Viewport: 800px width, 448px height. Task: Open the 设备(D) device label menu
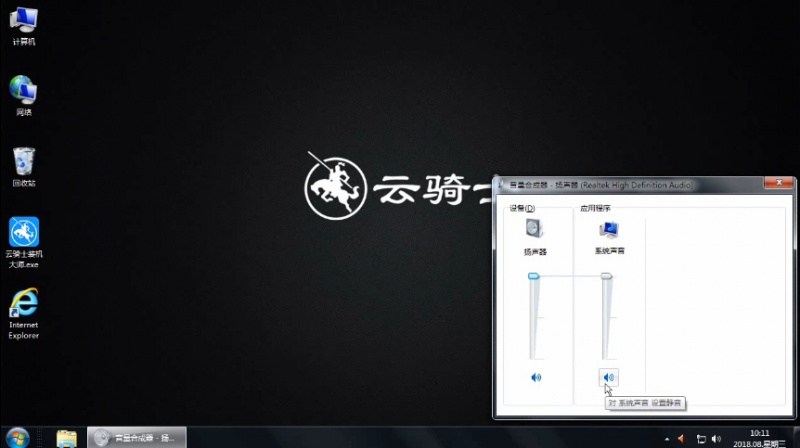click(522, 208)
